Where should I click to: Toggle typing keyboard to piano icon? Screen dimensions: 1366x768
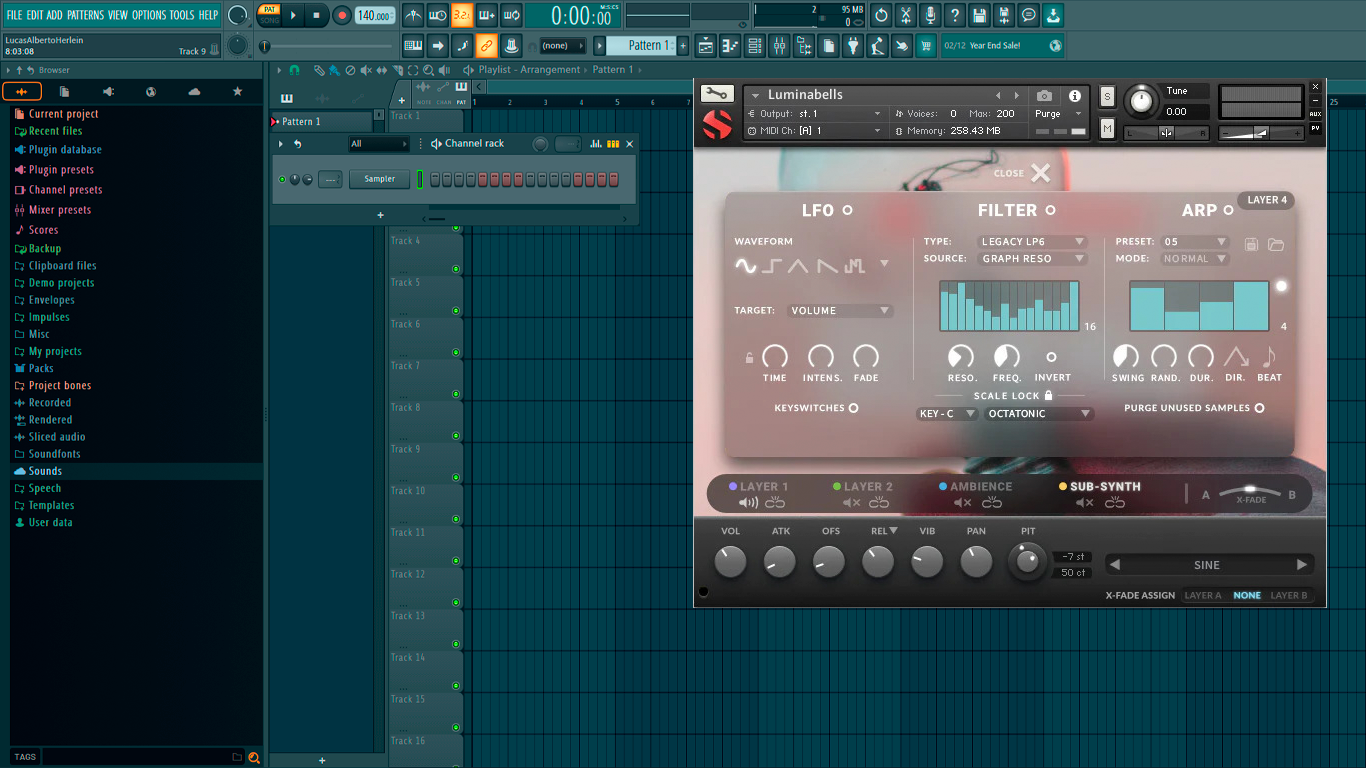point(413,45)
